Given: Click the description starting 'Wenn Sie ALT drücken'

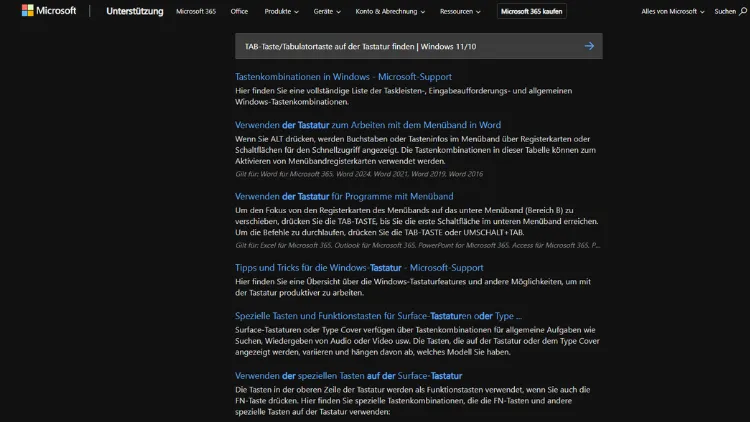Looking at the screenshot, I should coord(415,150).
